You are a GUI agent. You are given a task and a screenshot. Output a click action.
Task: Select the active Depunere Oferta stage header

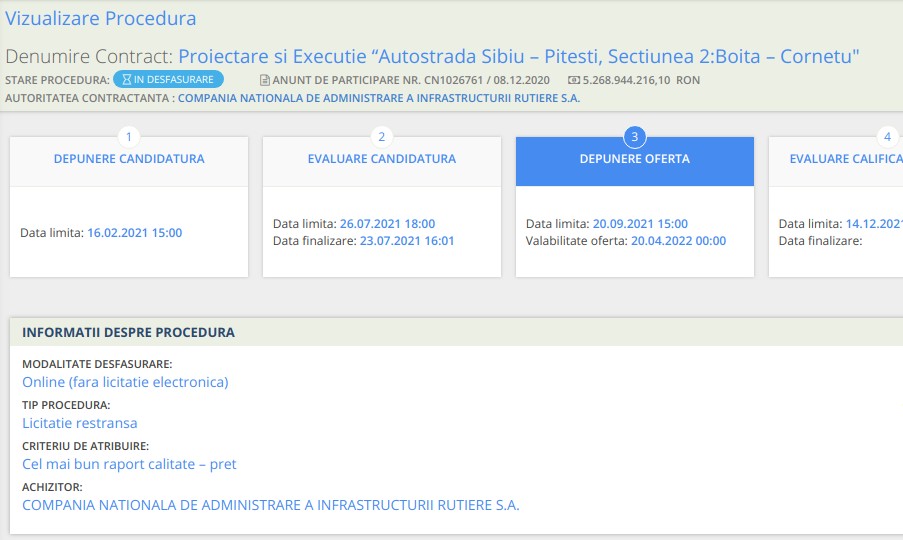[x=634, y=159]
